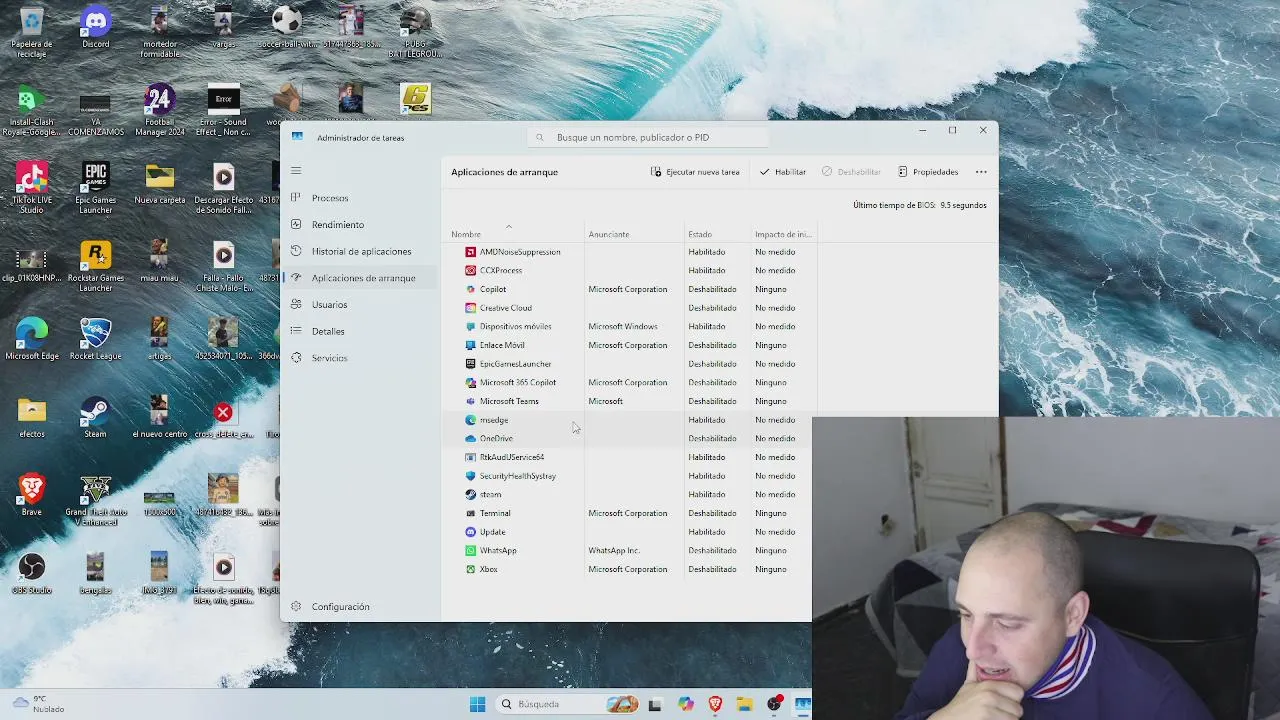The image size is (1280, 720).
Task: Open the three-dot more options menu
Action: pos(981,172)
